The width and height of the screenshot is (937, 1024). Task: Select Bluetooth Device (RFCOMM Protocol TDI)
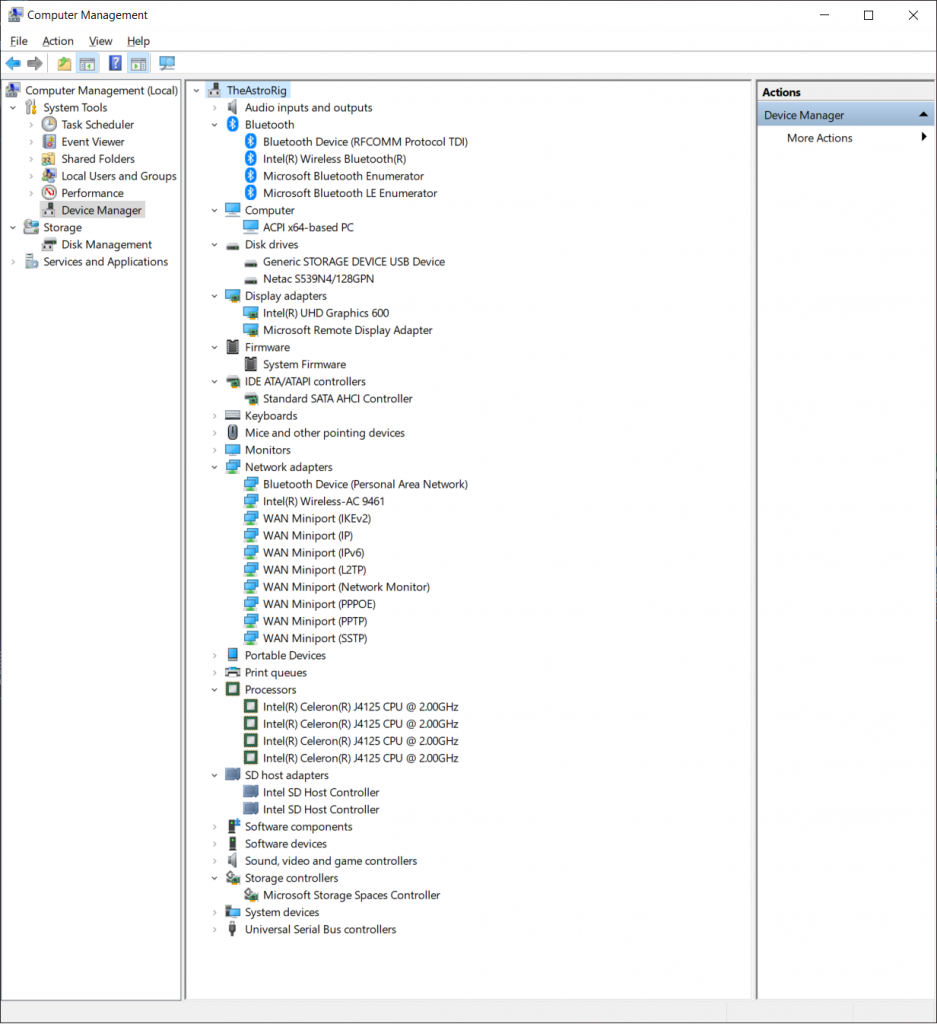365,142
